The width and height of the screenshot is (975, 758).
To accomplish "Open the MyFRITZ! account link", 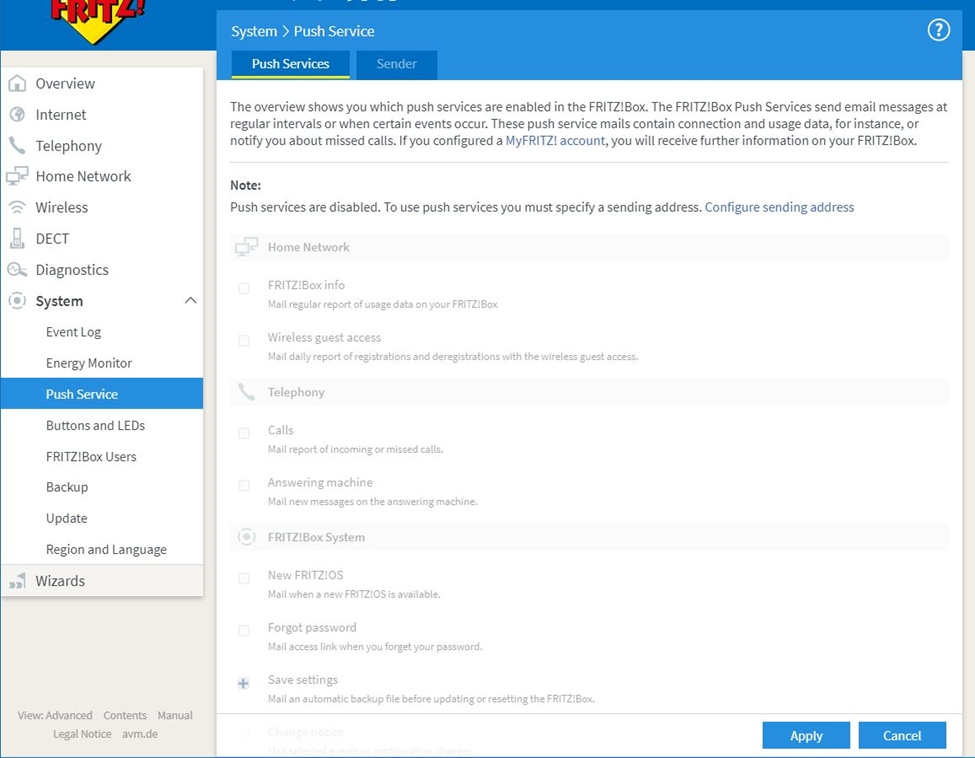I will click(x=555, y=141).
